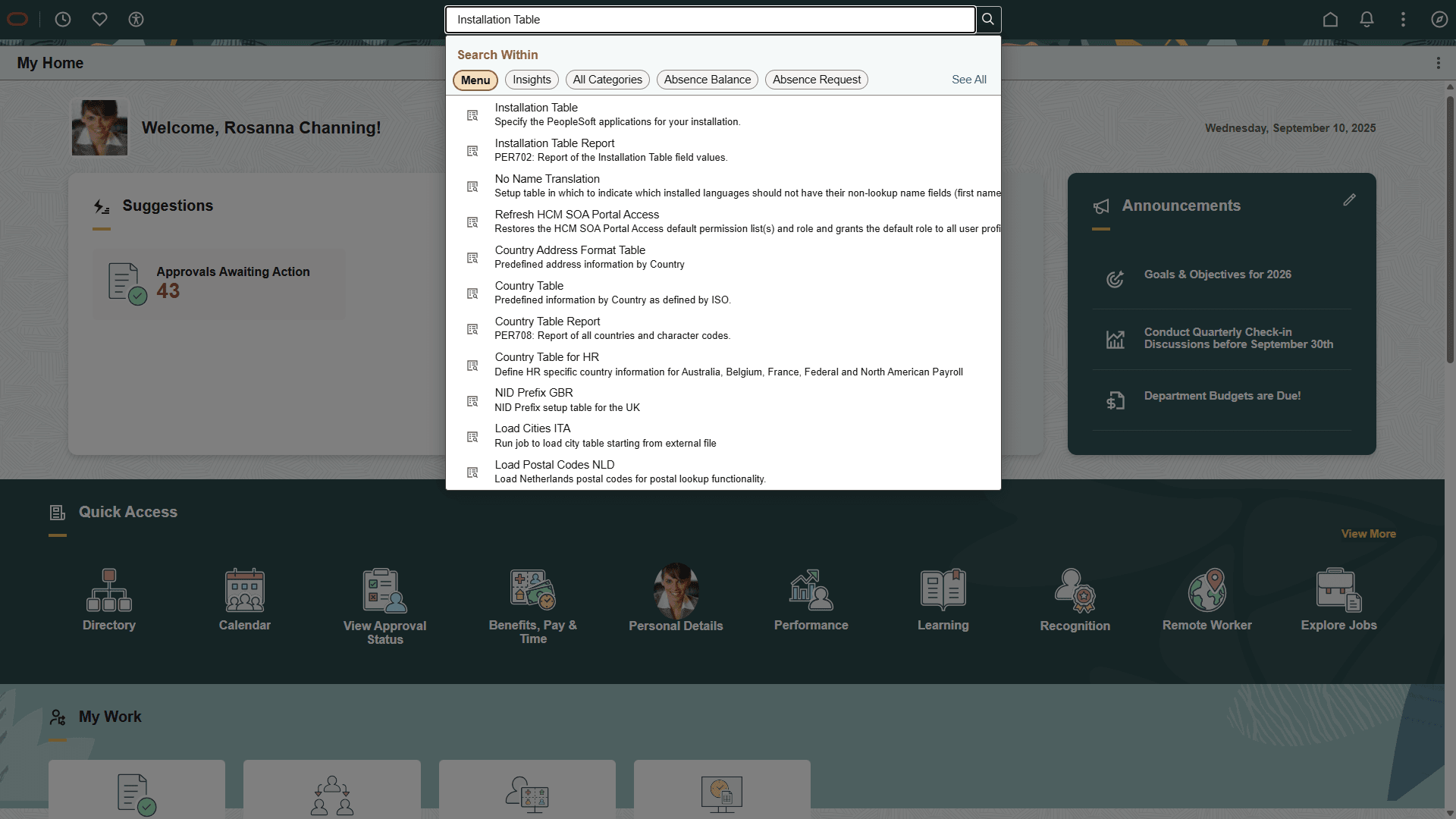The height and width of the screenshot is (819, 1456).
Task: Open Approvals Awaiting Action suggestion
Action: [218, 284]
